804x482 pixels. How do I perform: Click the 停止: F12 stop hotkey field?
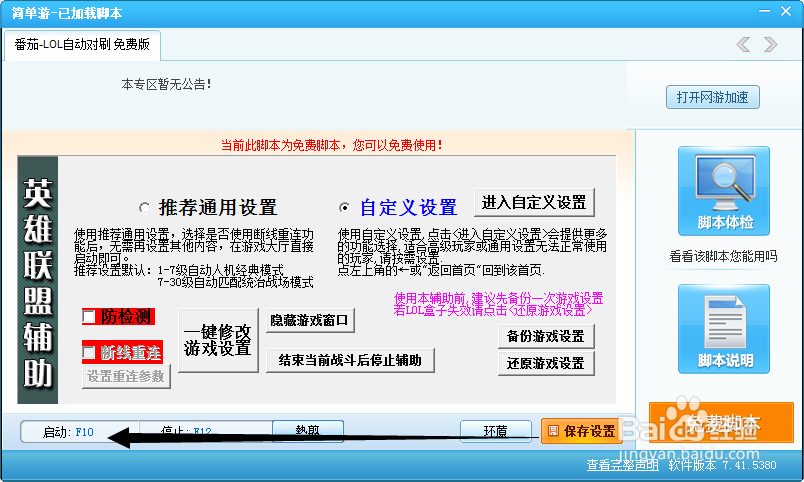pyautogui.click(x=206, y=432)
